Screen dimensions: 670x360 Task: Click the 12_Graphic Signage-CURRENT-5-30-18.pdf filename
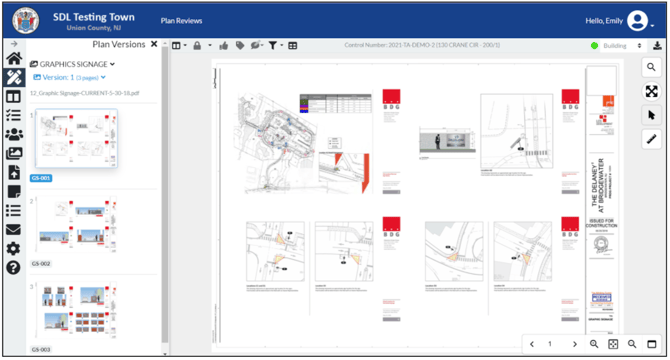click(85, 93)
